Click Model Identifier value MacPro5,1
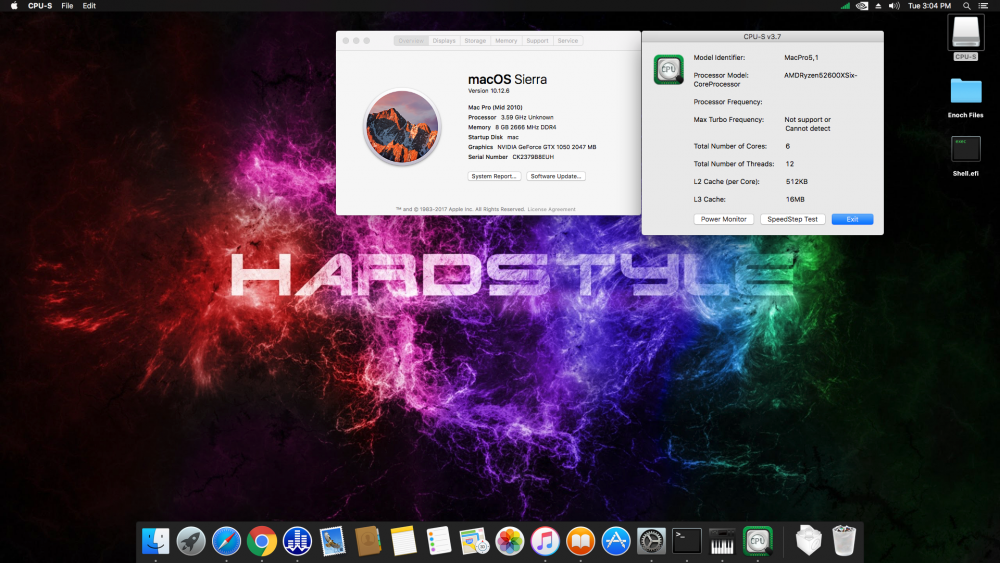Screen dimensions: 1000x563 (801, 57)
